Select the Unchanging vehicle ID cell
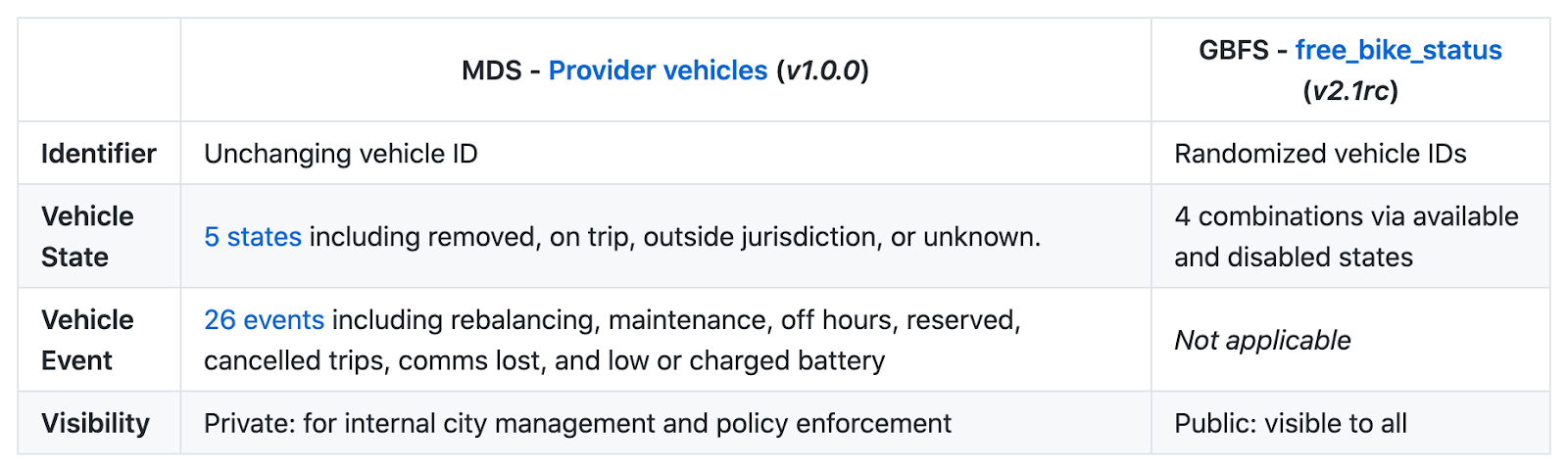Viewport: 1568px width, 470px height. [x=341, y=154]
